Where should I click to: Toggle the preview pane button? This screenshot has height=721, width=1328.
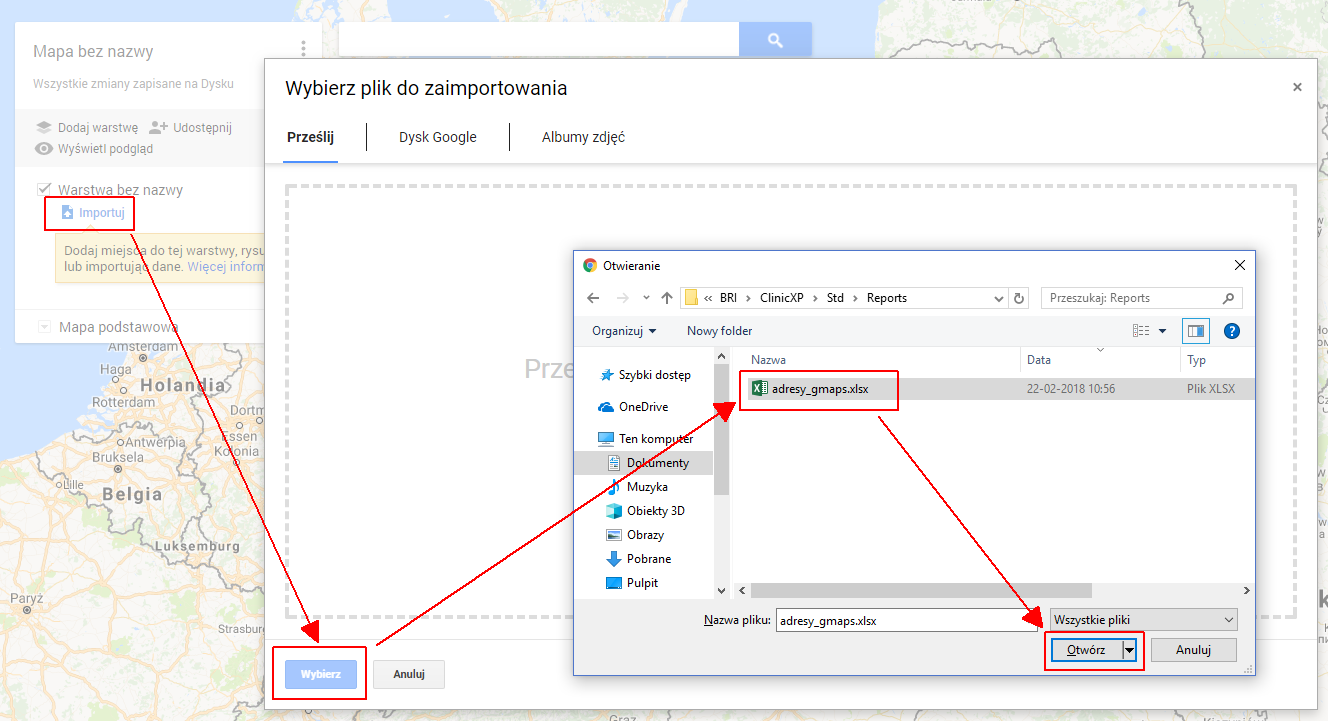click(x=1196, y=331)
